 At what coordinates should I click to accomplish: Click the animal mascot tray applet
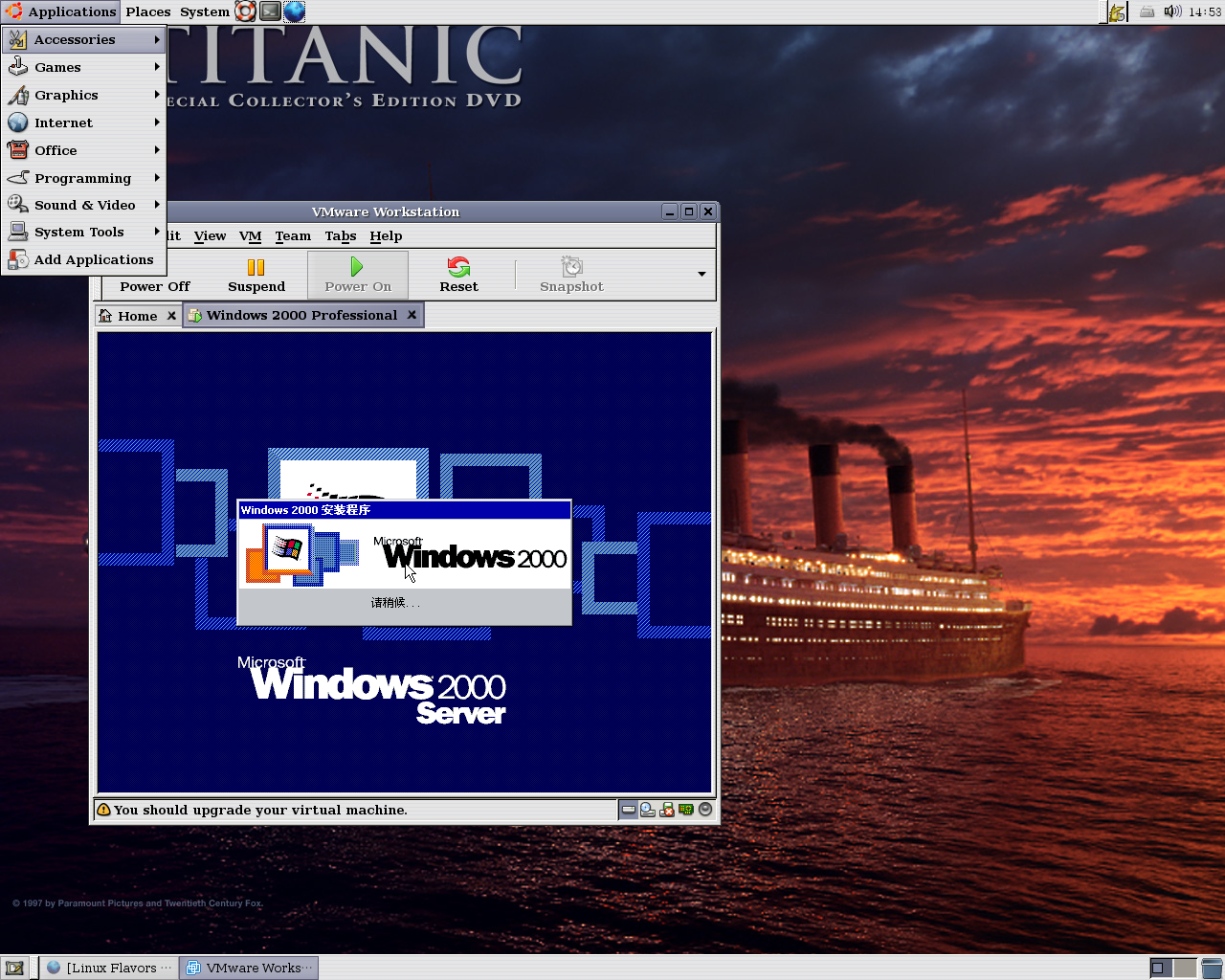[1117, 11]
